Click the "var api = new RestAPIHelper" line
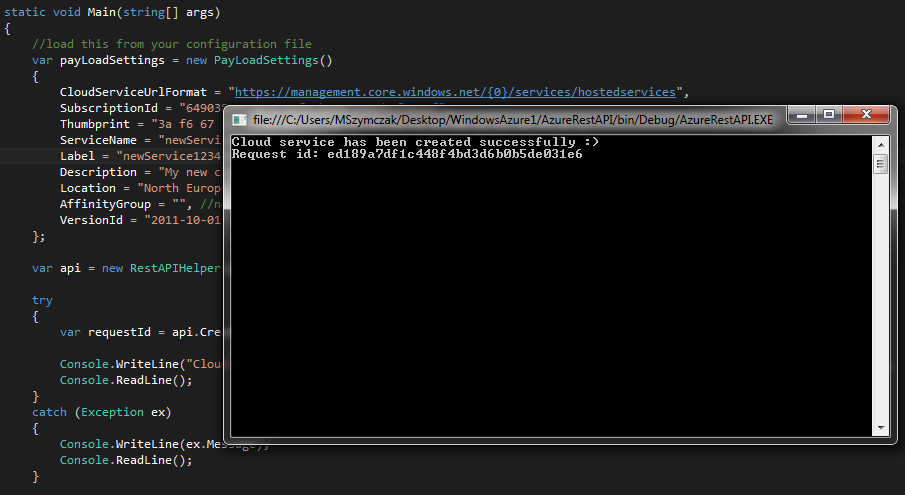The height and width of the screenshot is (495, 905). pyautogui.click(x=126, y=268)
